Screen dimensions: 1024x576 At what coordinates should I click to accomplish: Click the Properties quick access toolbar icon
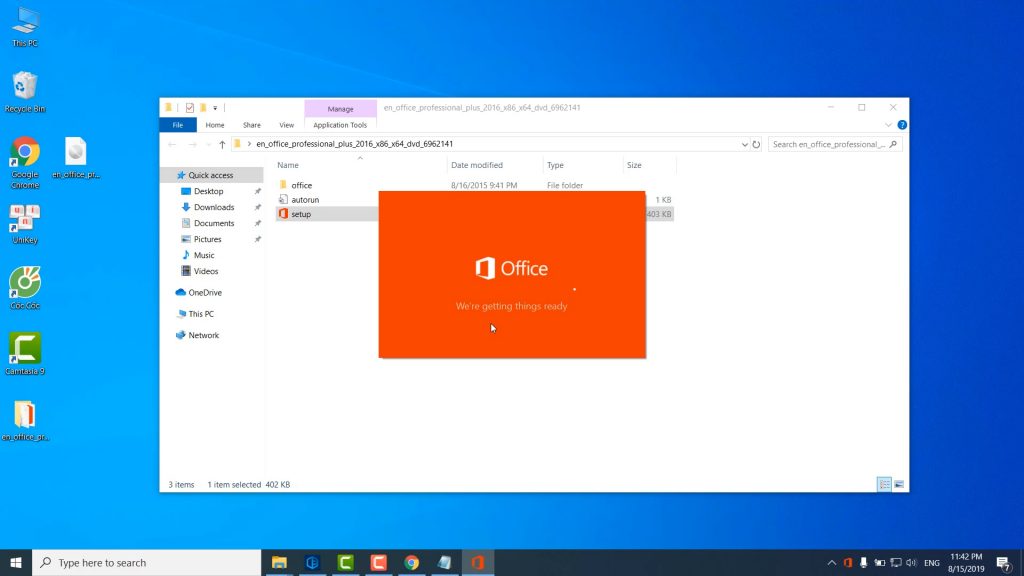pyautogui.click(x=189, y=108)
